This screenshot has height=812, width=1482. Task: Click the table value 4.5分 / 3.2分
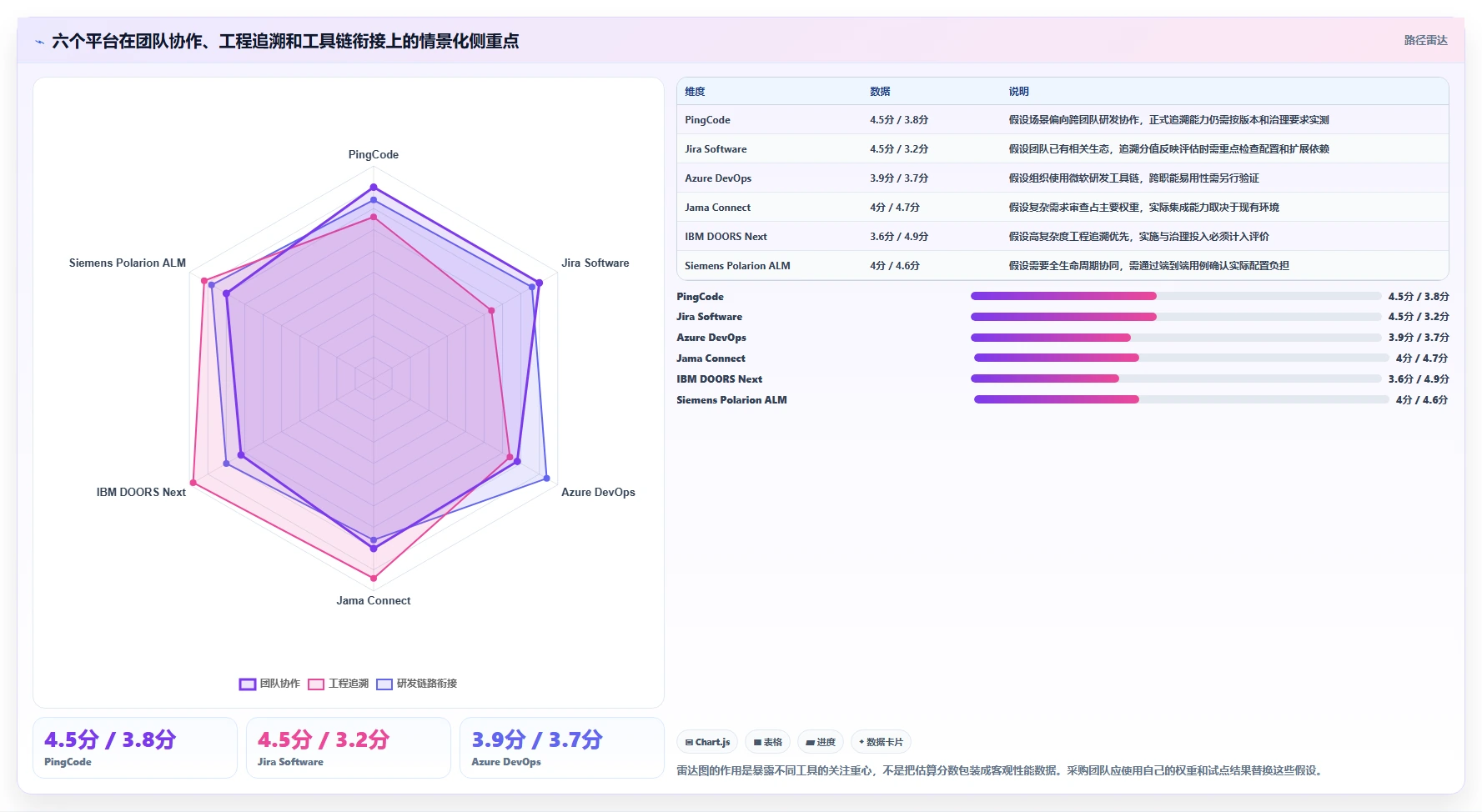click(x=899, y=149)
